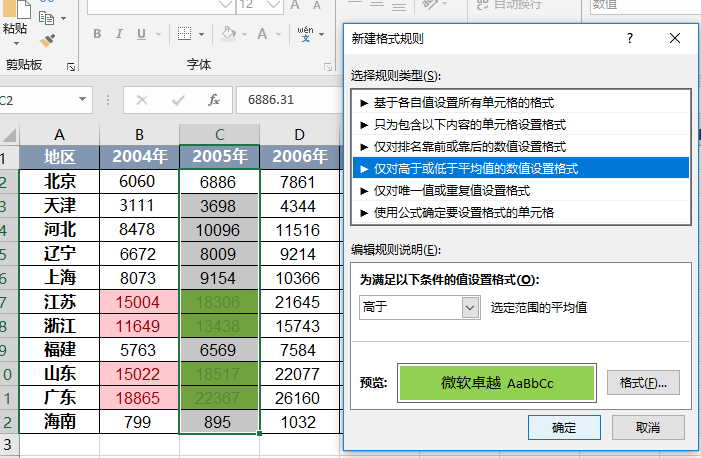Select rule 仅对排名靠前或靠后的数值设置格式
This screenshot has height=458, width=701.
click(521, 147)
